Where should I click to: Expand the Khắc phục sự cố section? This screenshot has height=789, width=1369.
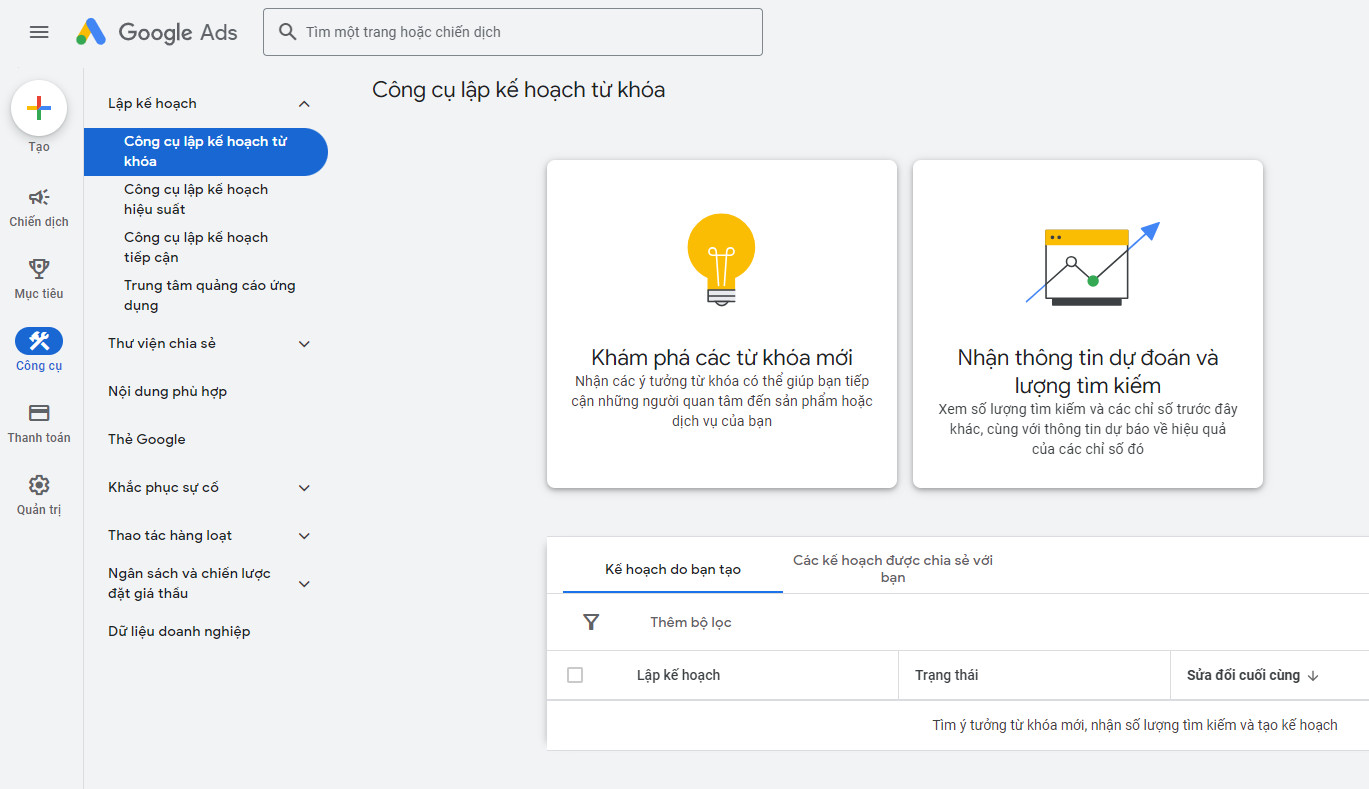point(304,487)
